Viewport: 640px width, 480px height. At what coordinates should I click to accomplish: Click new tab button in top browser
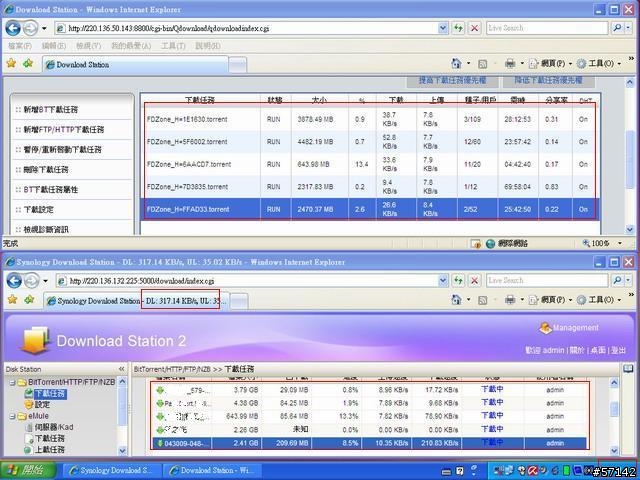[238, 64]
